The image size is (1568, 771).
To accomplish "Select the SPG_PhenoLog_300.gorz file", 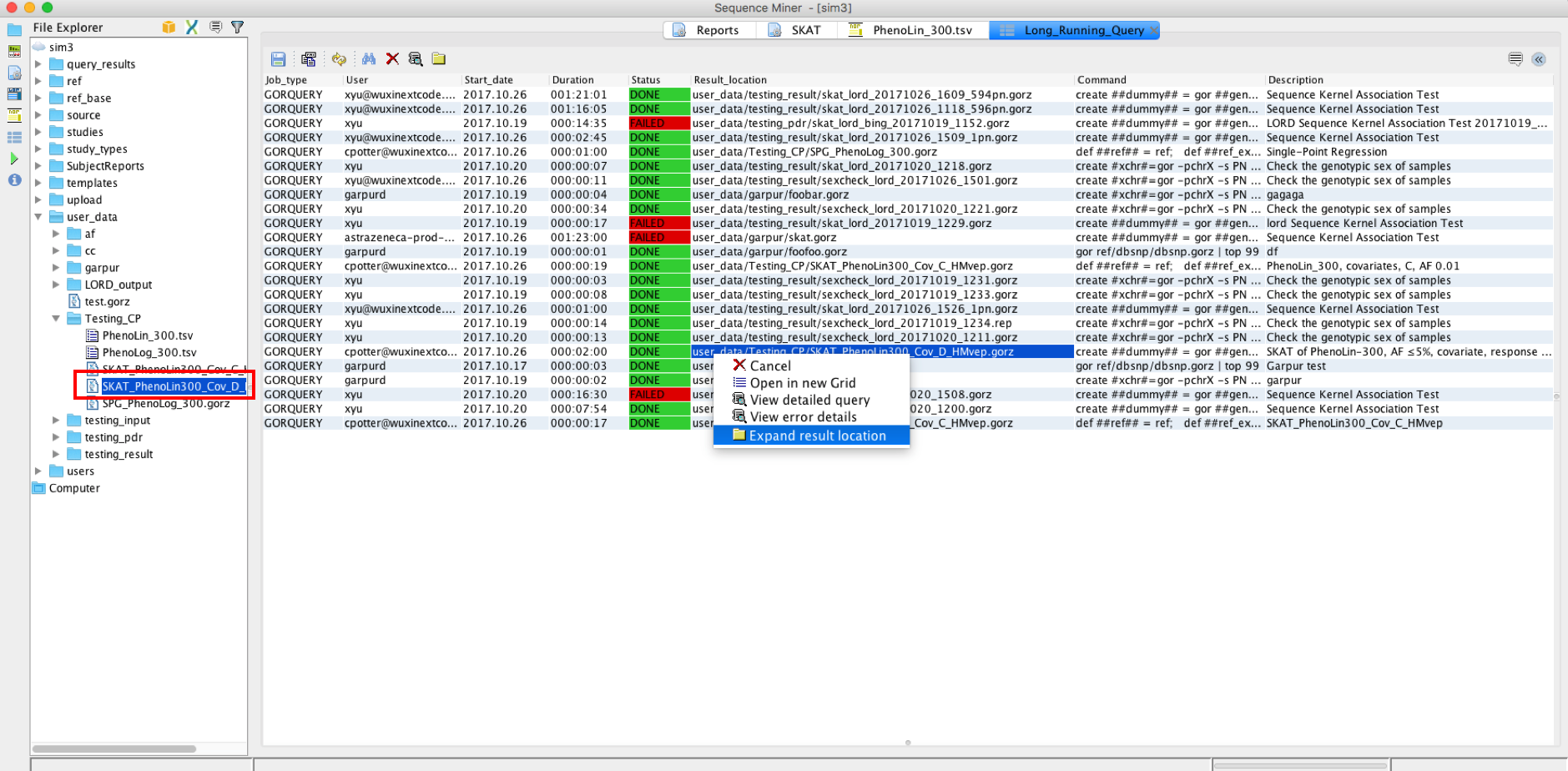I will (165, 404).
